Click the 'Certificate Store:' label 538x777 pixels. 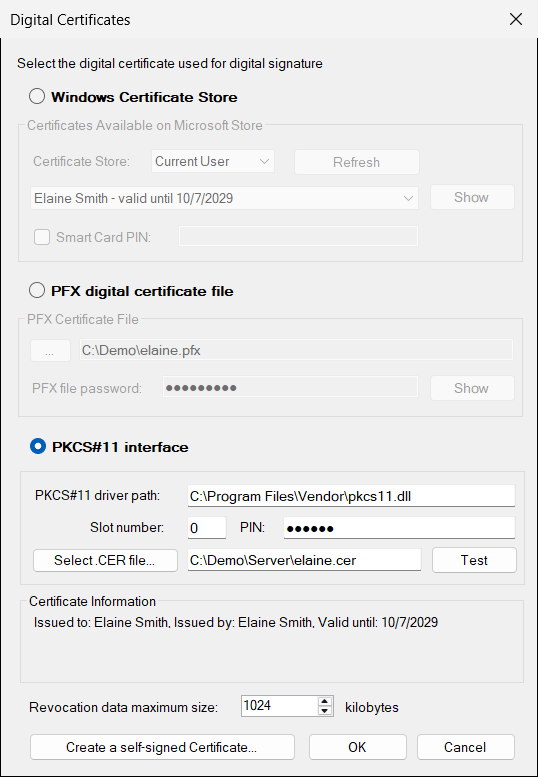click(82, 162)
